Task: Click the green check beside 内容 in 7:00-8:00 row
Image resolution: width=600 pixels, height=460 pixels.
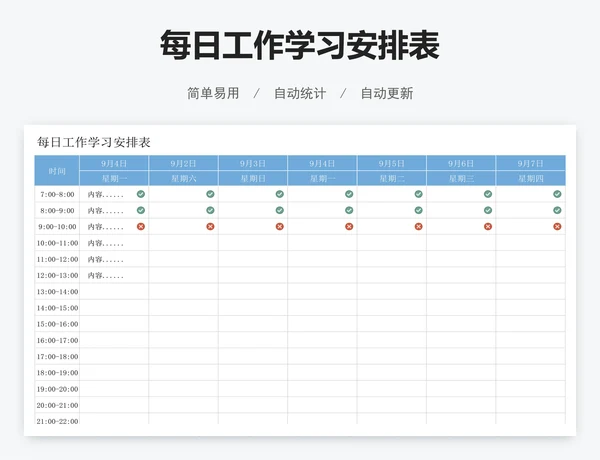Action: (141, 194)
